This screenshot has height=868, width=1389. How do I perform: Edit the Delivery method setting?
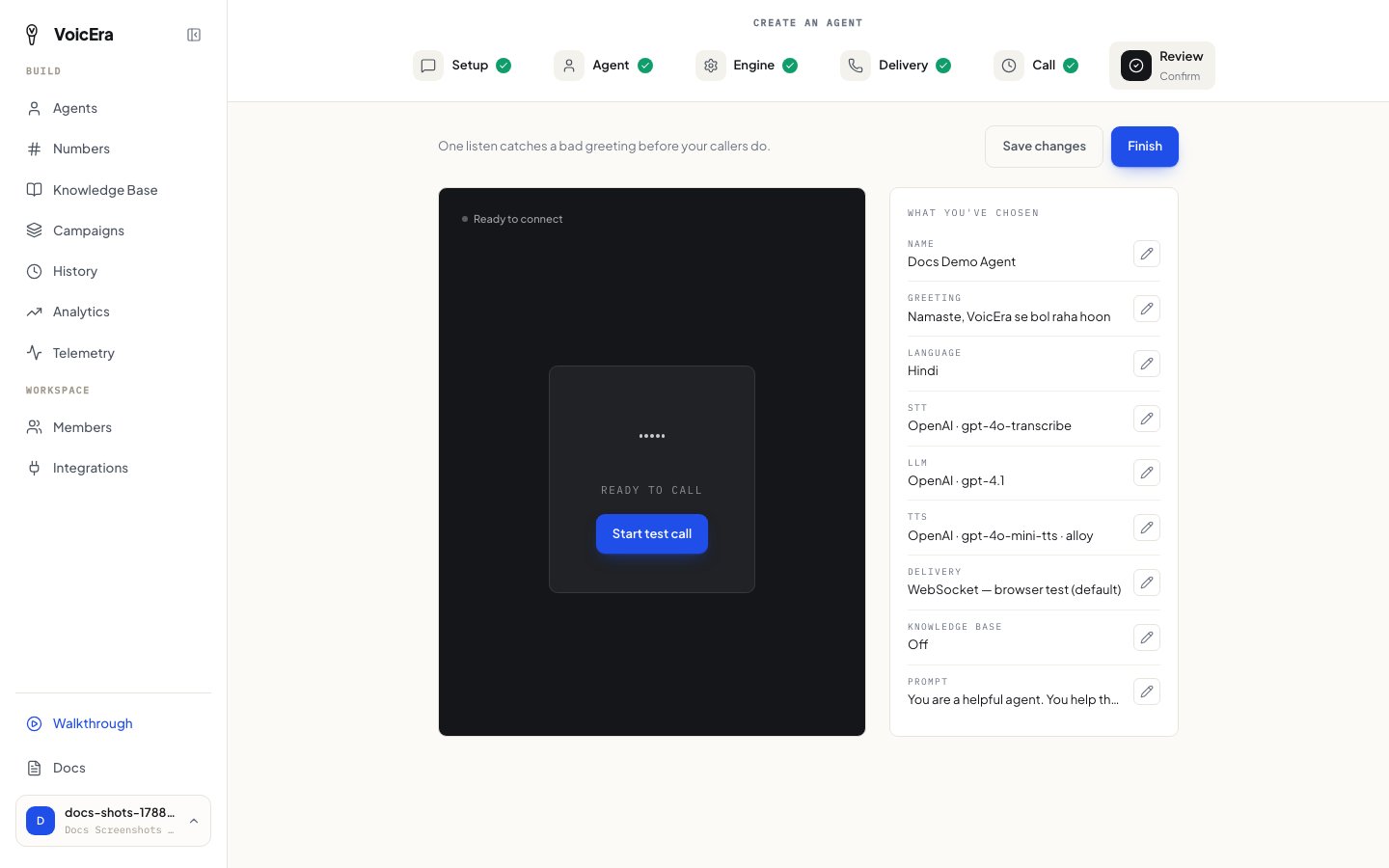coord(1147,583)
